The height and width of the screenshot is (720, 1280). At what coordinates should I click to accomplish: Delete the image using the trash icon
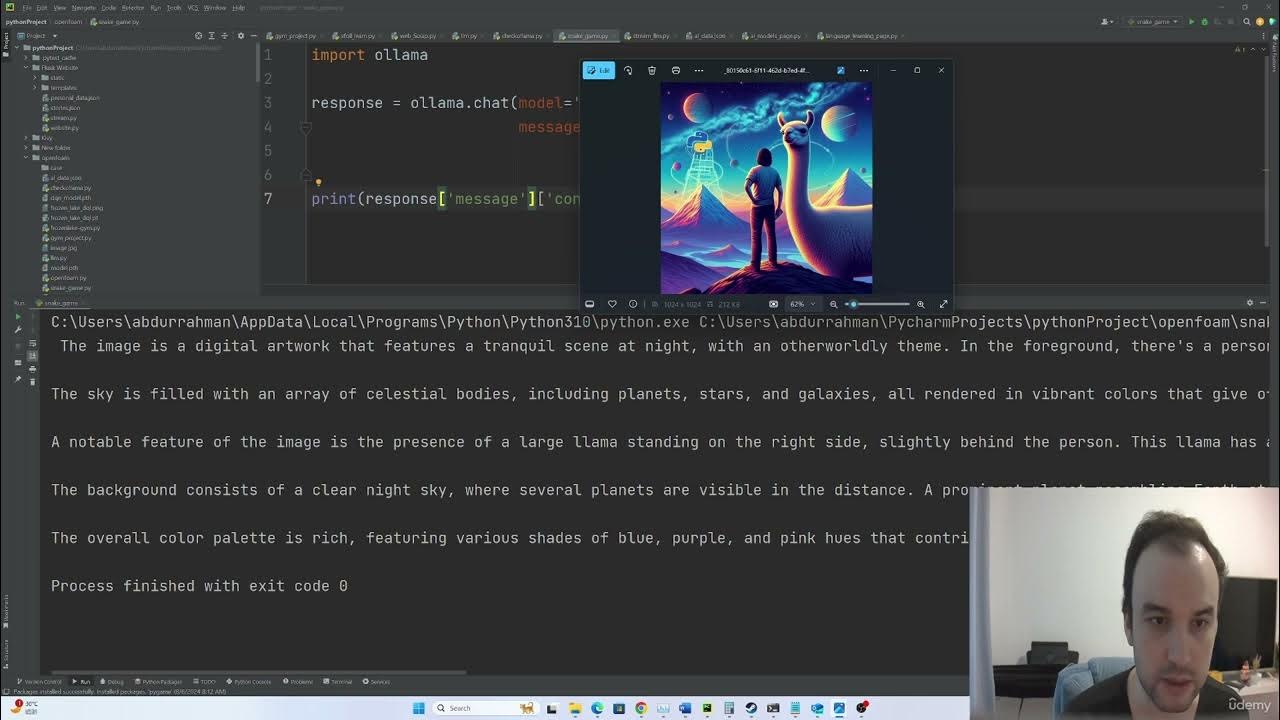click(x=652, y=70)
